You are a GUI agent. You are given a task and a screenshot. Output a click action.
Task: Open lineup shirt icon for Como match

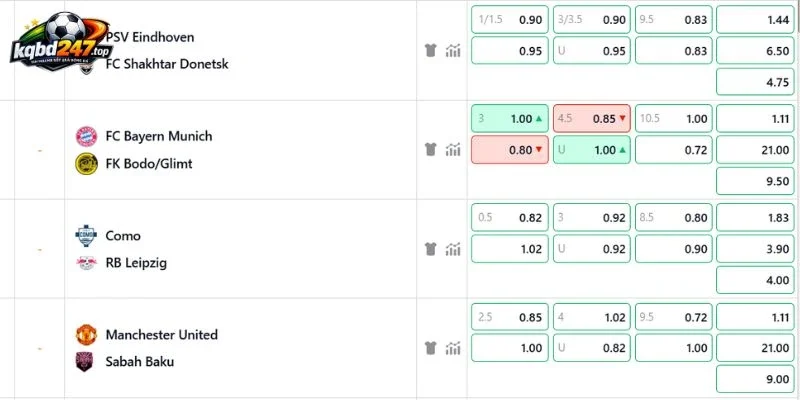[x=431, y=249]
